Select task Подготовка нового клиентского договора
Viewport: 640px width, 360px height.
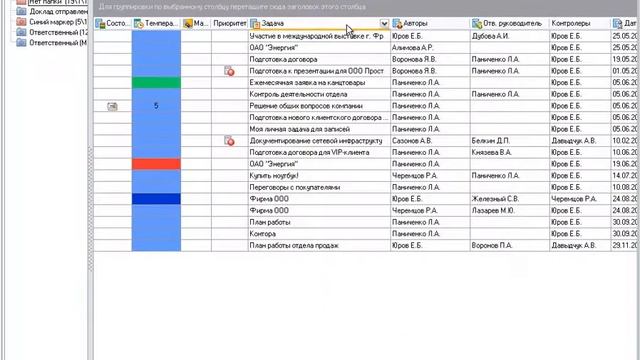(318, 118)
